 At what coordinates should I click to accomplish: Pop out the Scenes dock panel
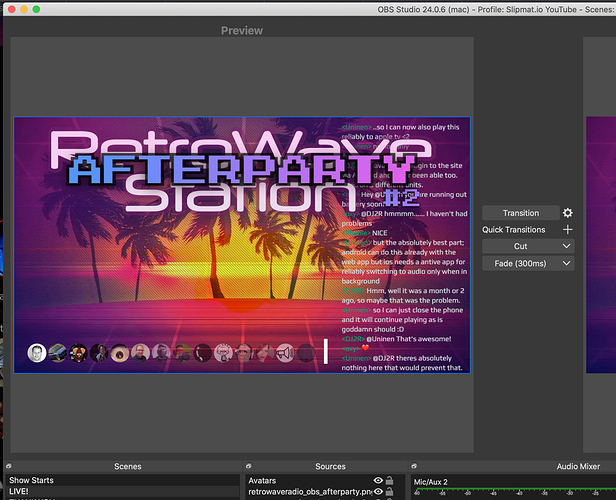coord(9,466)
